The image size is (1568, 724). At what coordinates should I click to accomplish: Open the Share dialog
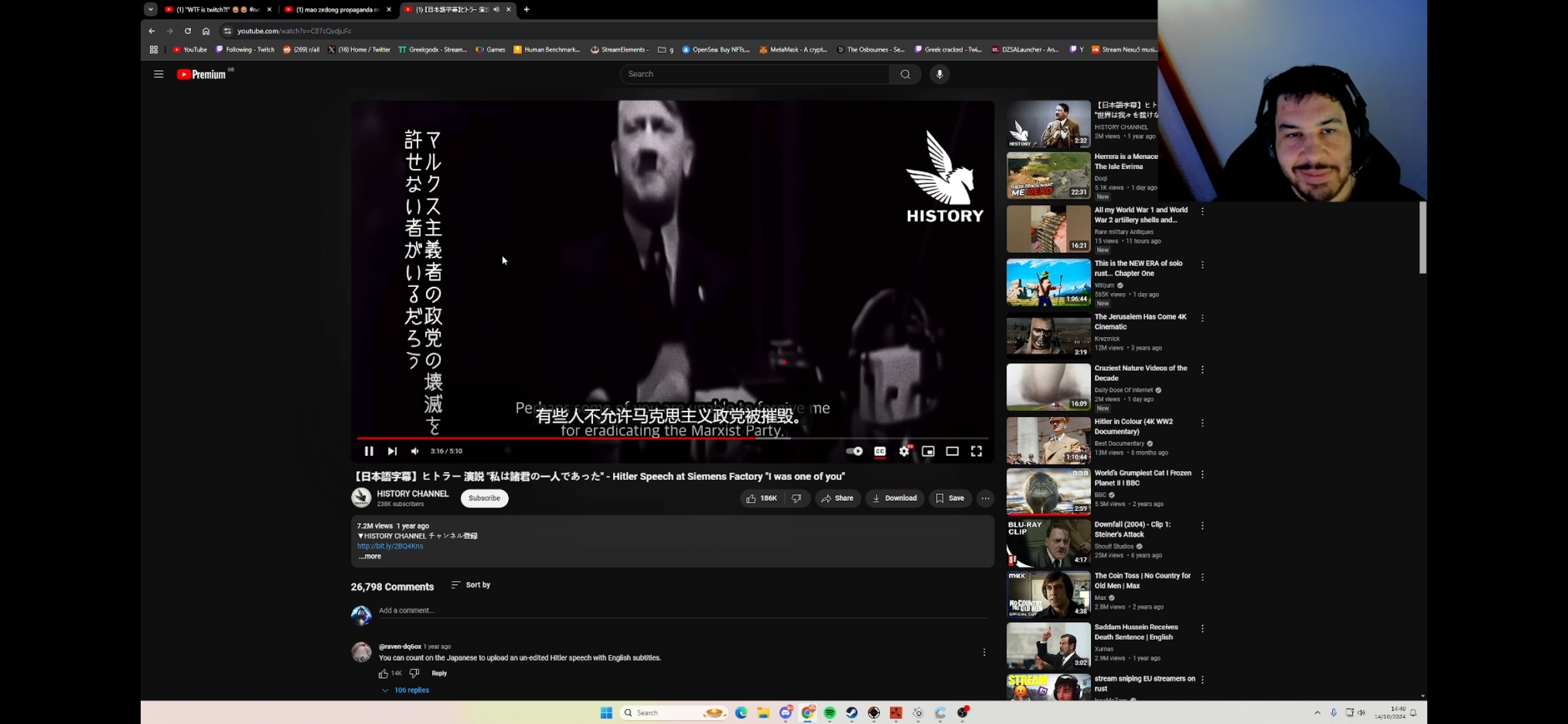[x=838, y=498]
